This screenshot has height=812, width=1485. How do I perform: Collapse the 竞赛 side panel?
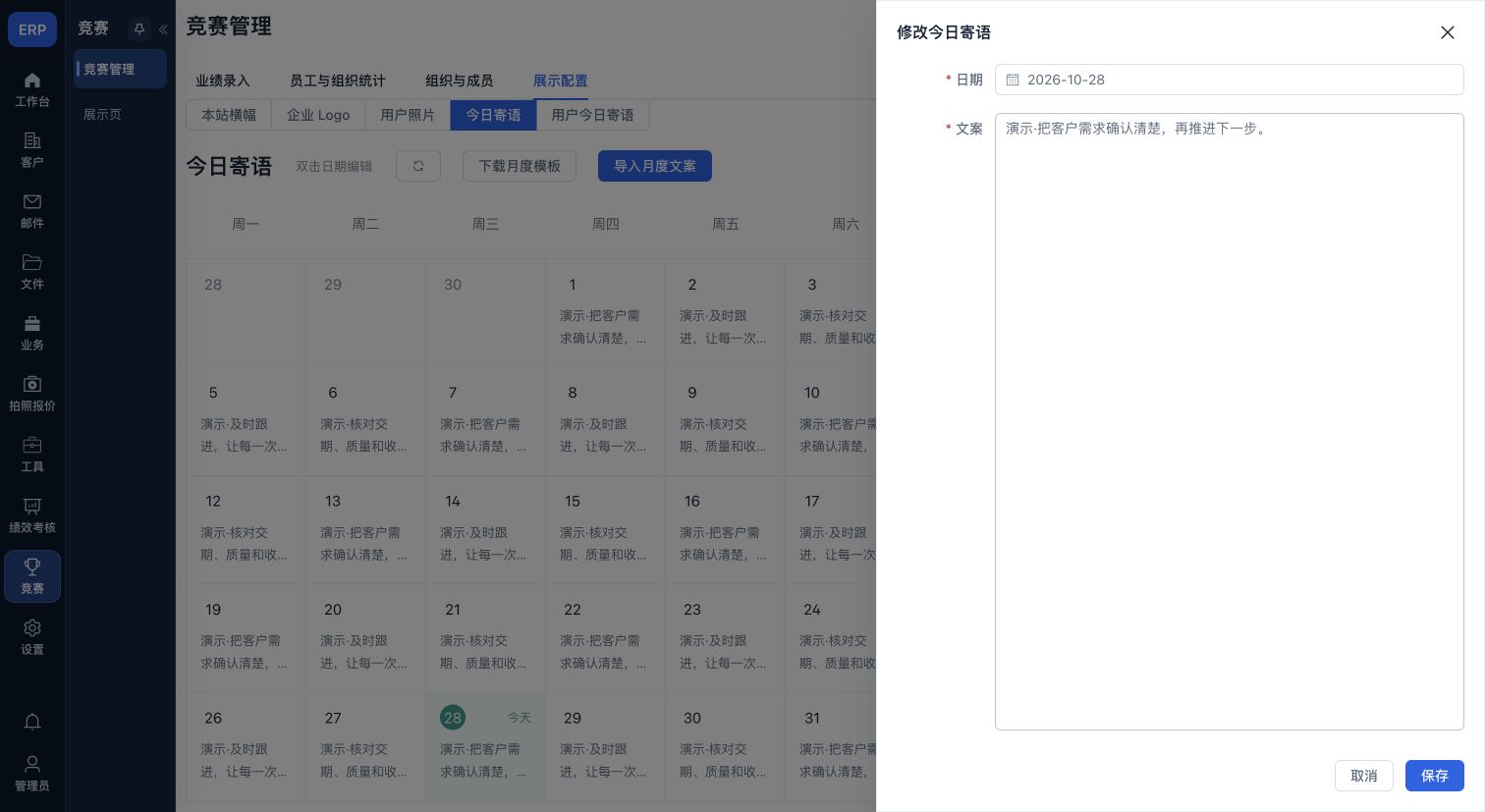tap(163, 29)
